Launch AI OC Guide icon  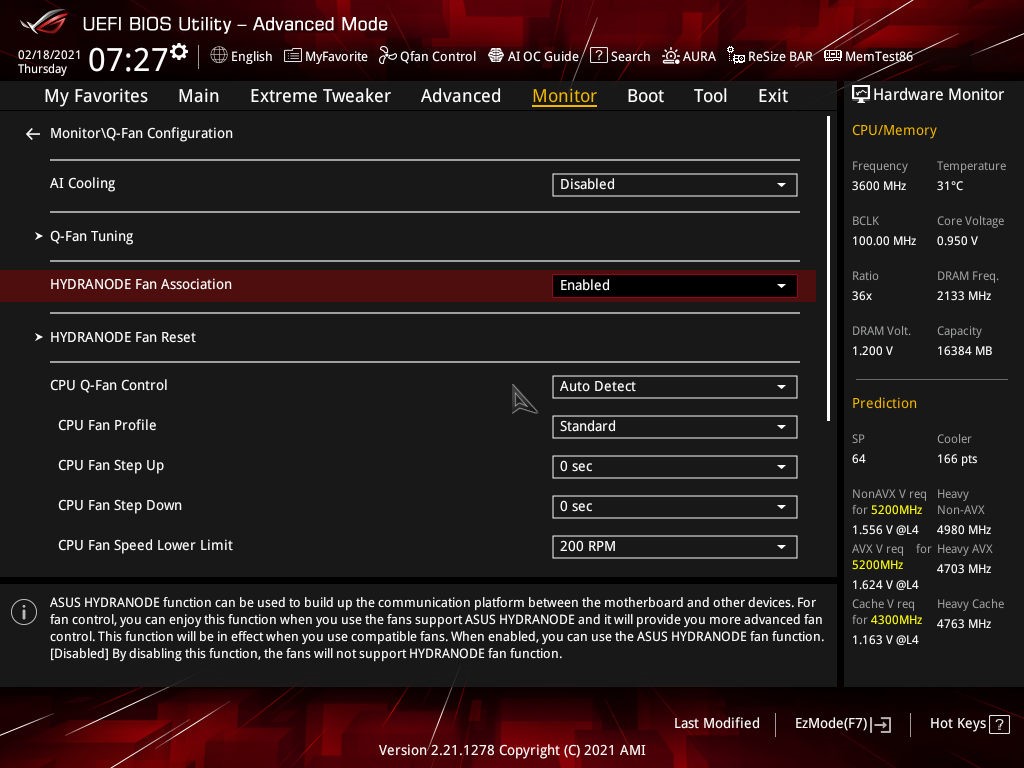point(496,56)
